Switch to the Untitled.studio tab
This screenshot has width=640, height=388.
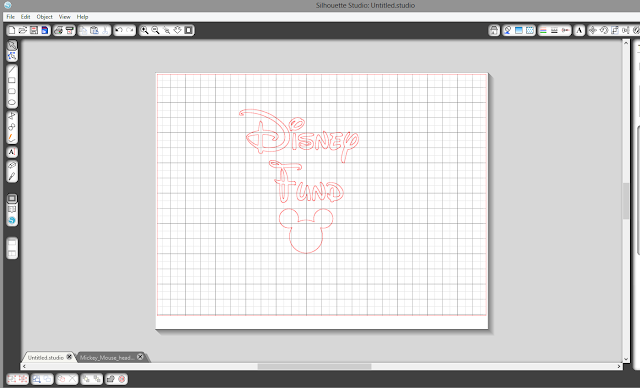click(x=46, y=357)
